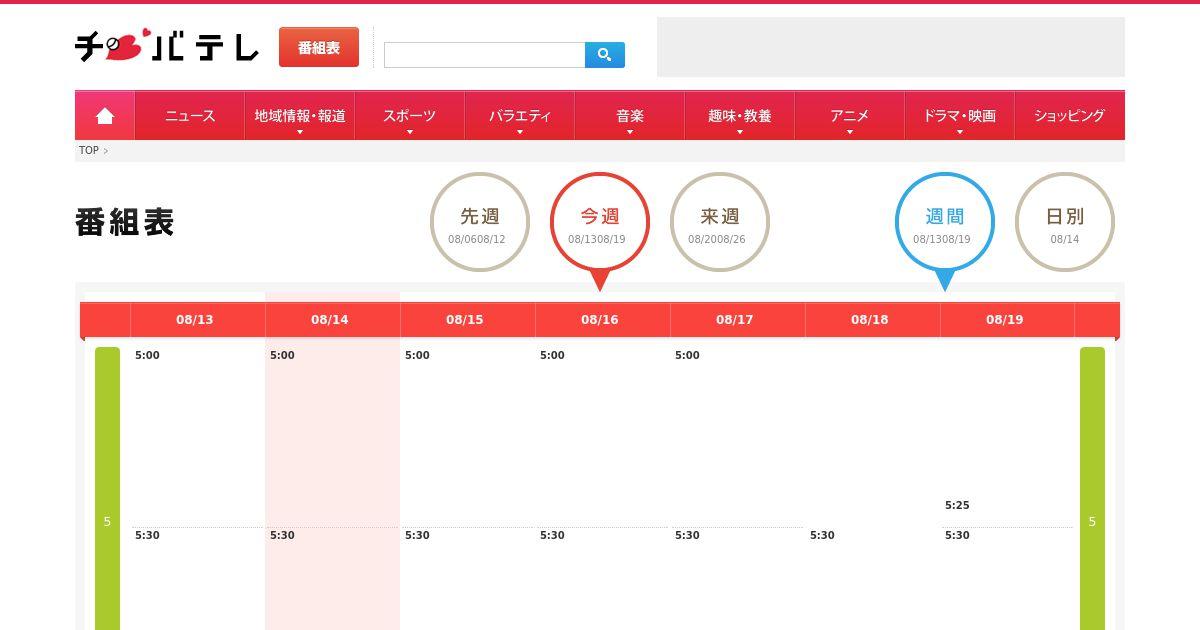Open the ショッピング menu item
1200x630 pixels.
1070,116
